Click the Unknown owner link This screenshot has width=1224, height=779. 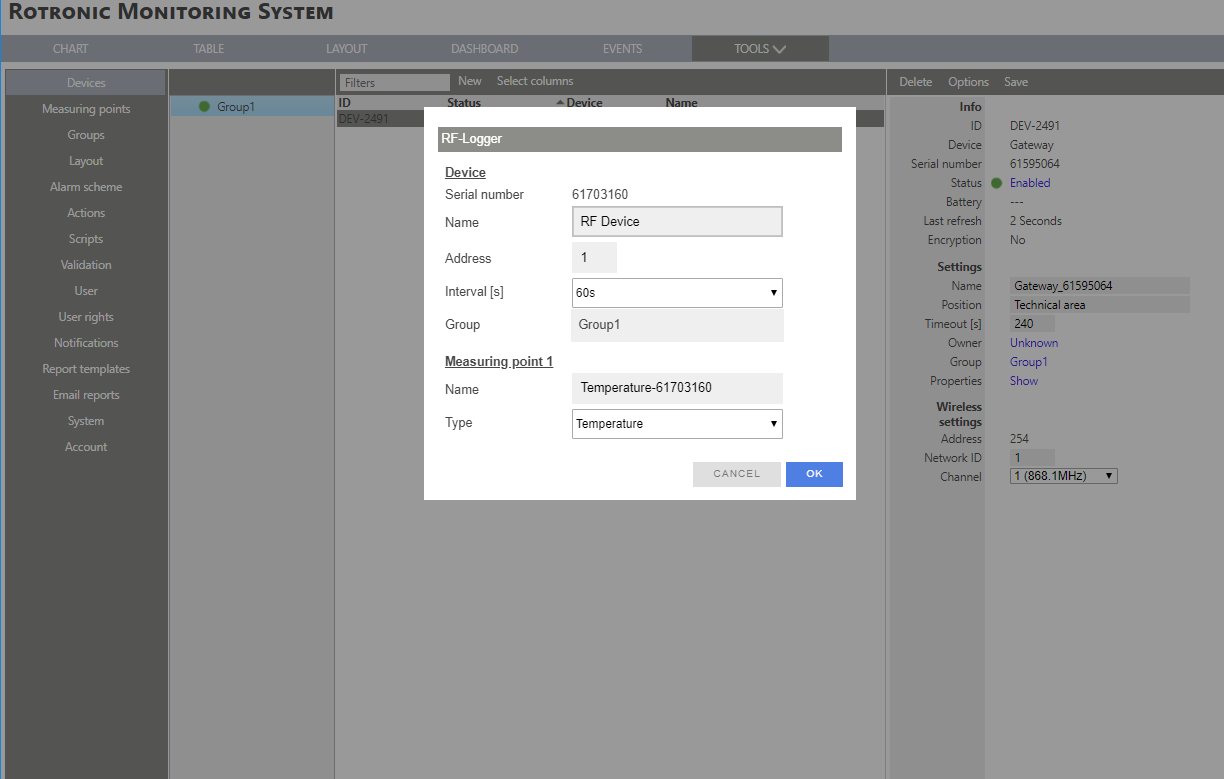(x=1034, y=343)
